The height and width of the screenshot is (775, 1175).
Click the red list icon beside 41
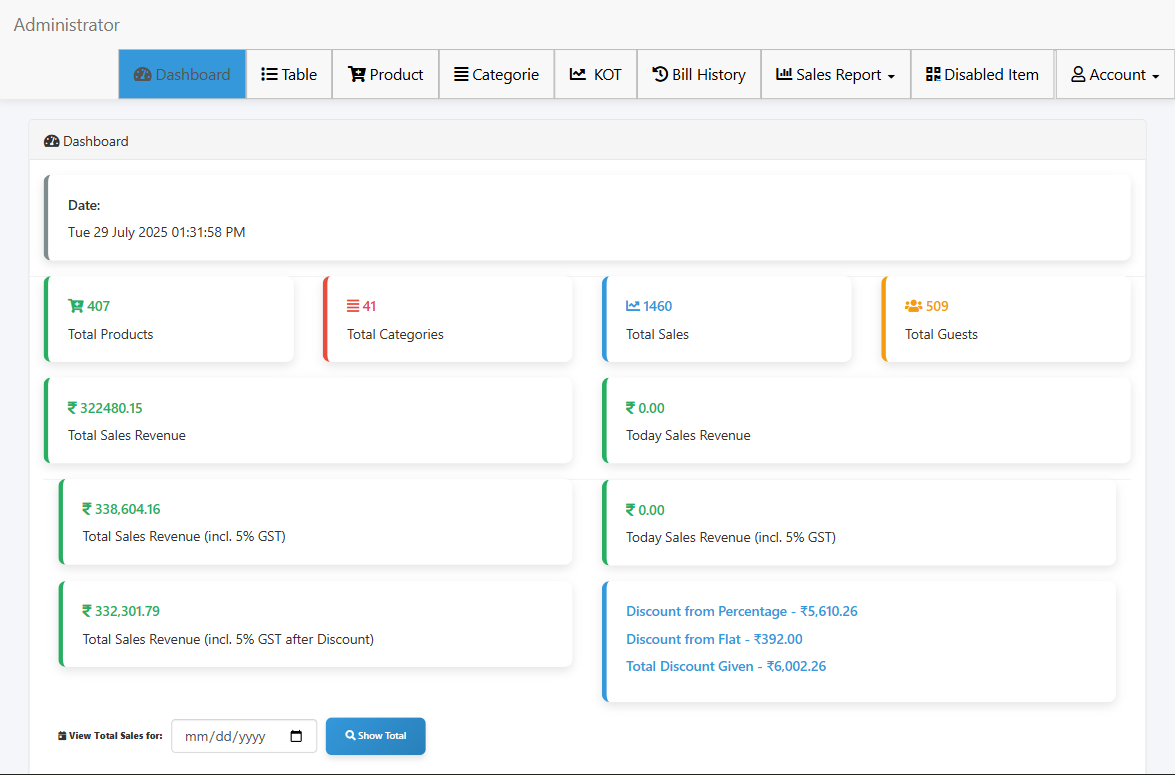coord(353,306)
